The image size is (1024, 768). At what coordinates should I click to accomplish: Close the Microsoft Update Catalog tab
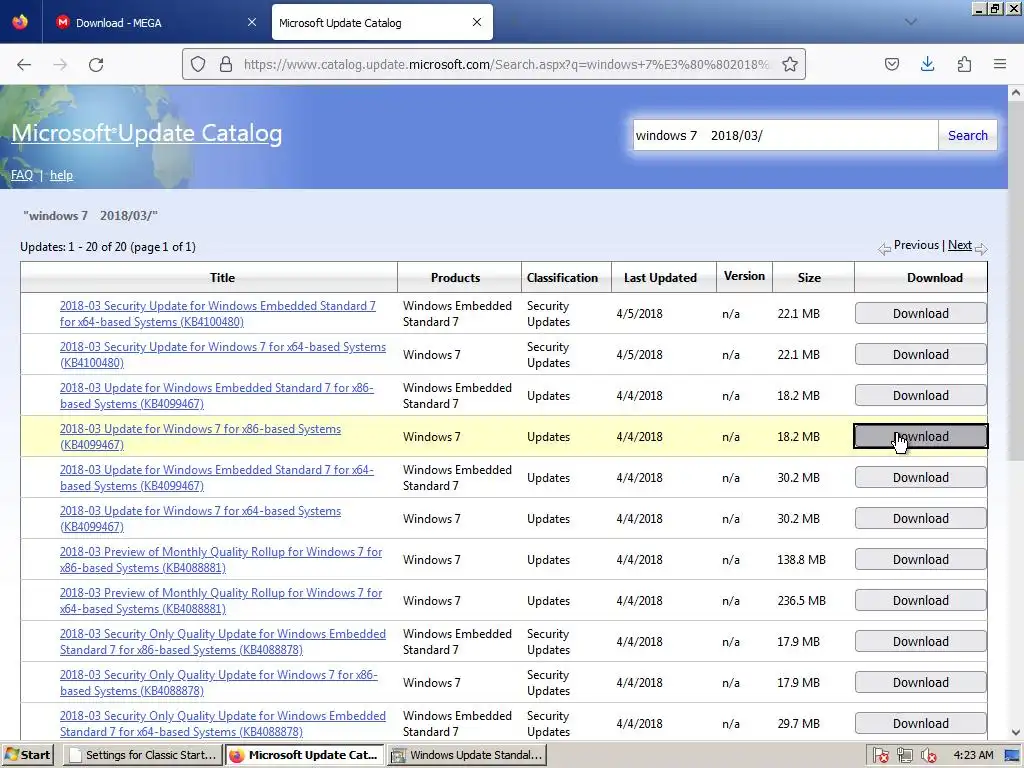[x=477, y=22]
